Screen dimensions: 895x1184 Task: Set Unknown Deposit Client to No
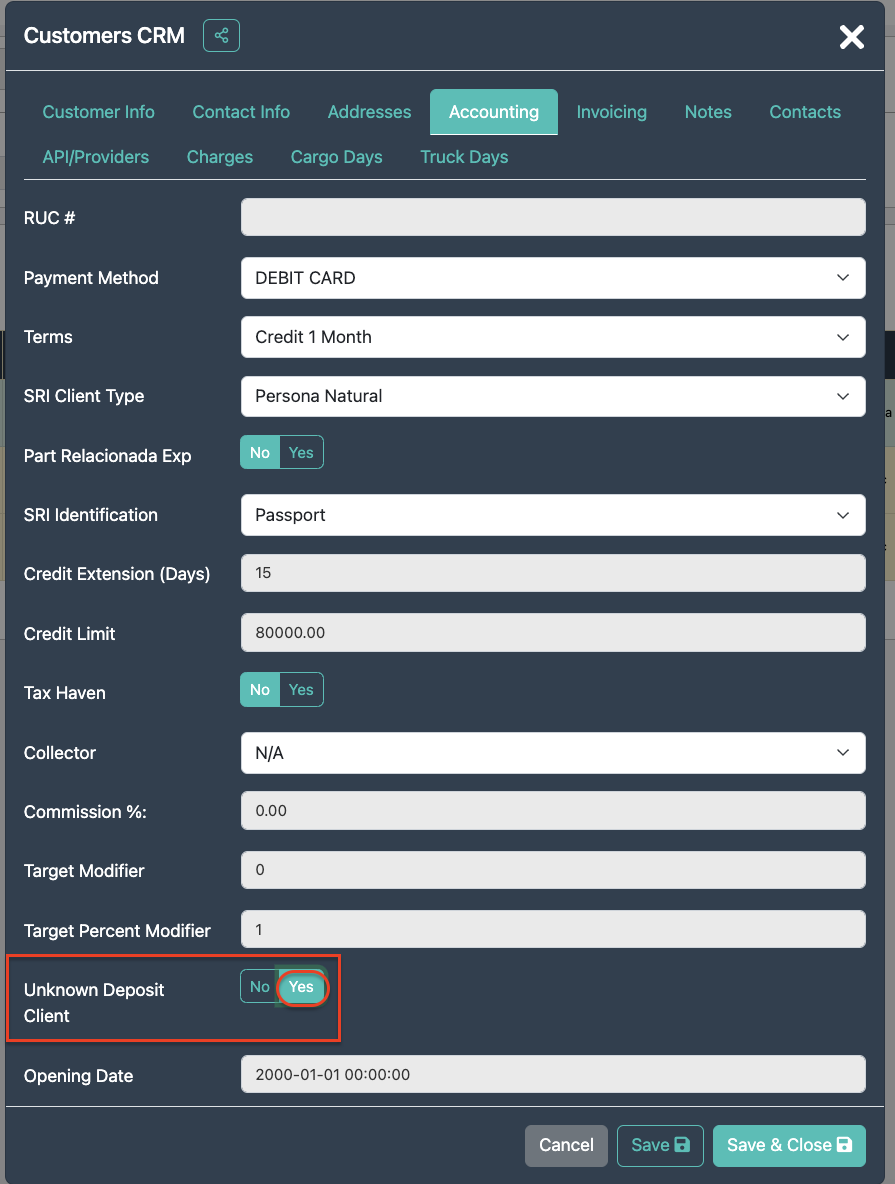pyautogui.click(x=259, y=987)
